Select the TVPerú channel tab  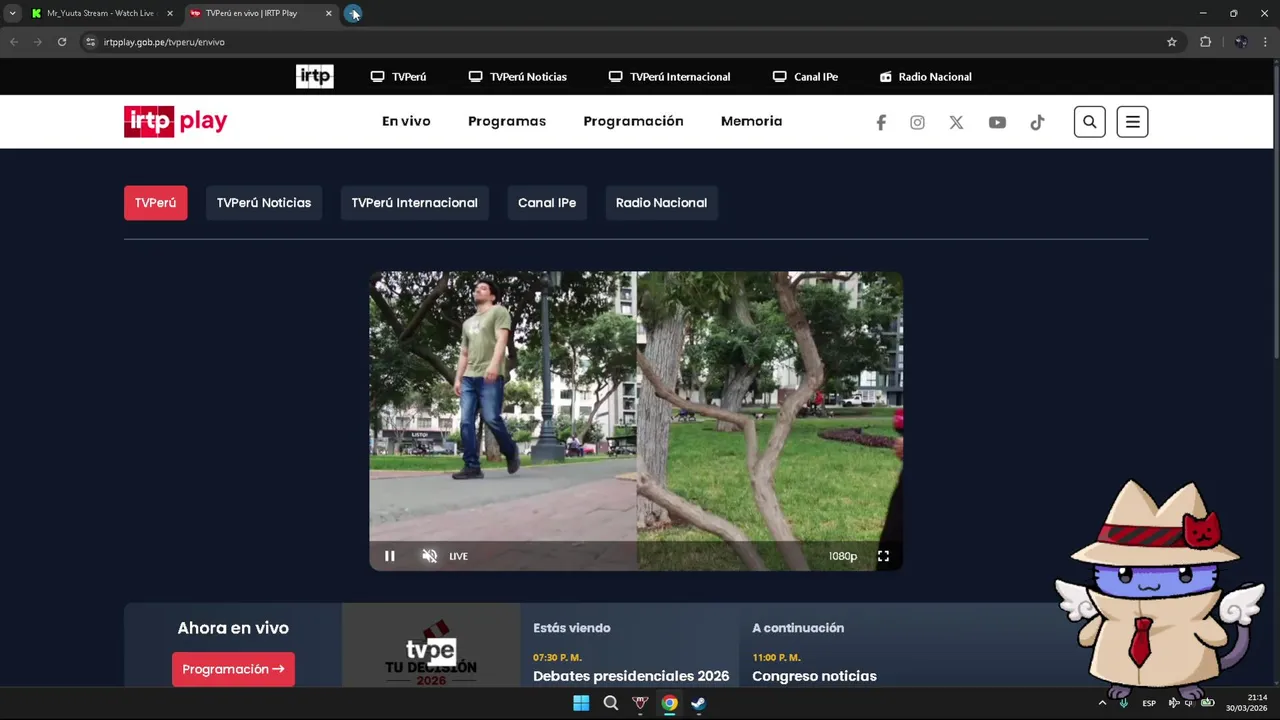(x=155, y=203)
